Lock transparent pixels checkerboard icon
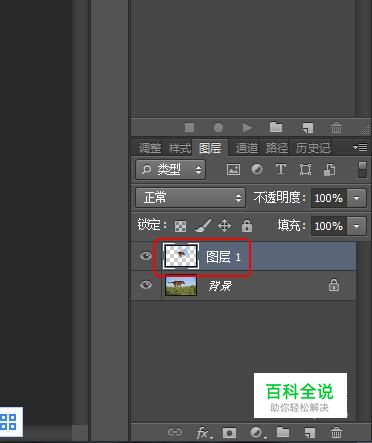Viewport: 372px width, 443px height. click(x=180, y=226)
